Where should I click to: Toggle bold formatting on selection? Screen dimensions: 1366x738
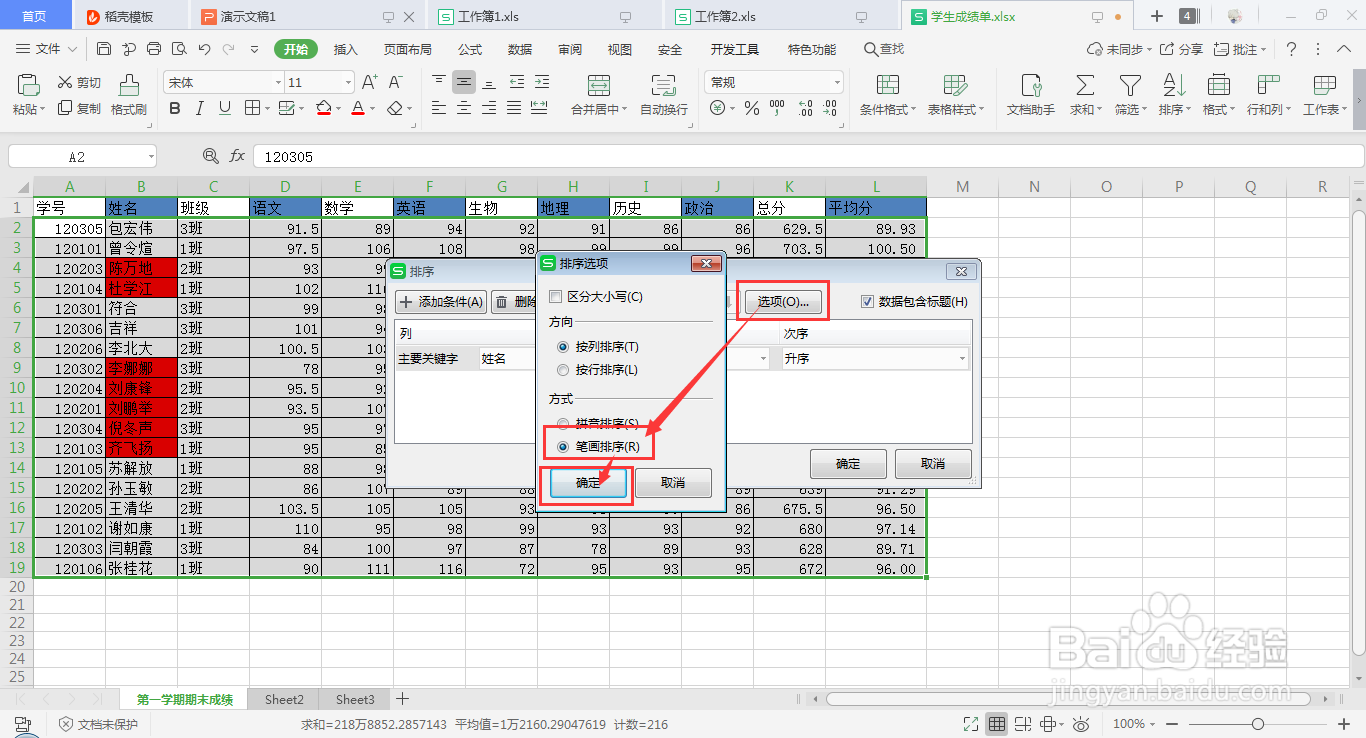(x=175, y=108)
